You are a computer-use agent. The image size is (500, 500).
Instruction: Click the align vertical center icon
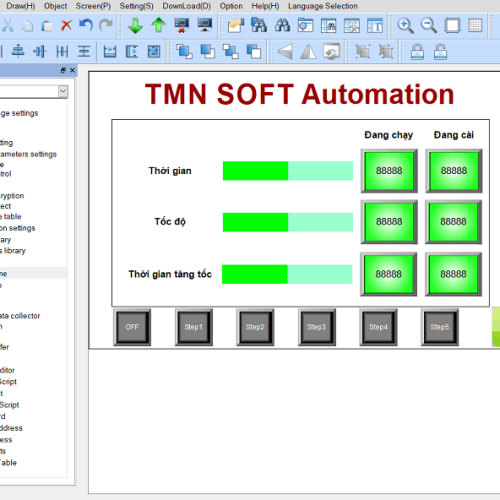[18, 51]
